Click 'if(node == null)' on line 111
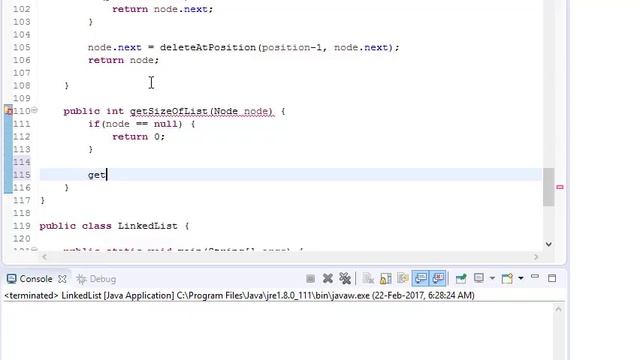 (135, 124)
